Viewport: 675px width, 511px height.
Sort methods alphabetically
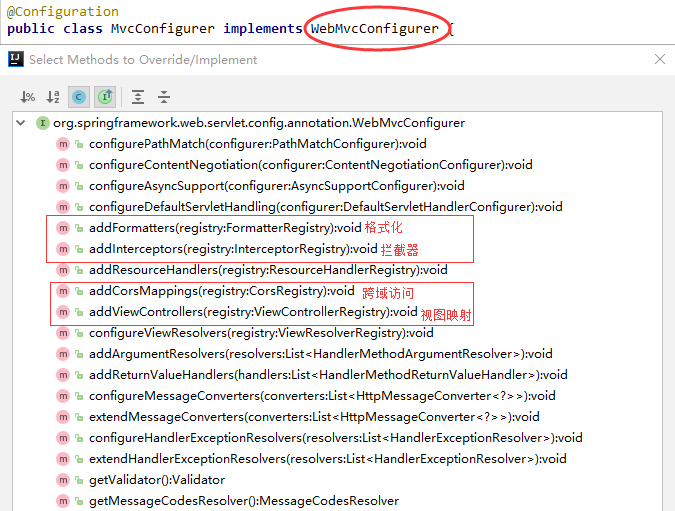tap(53, 97)
